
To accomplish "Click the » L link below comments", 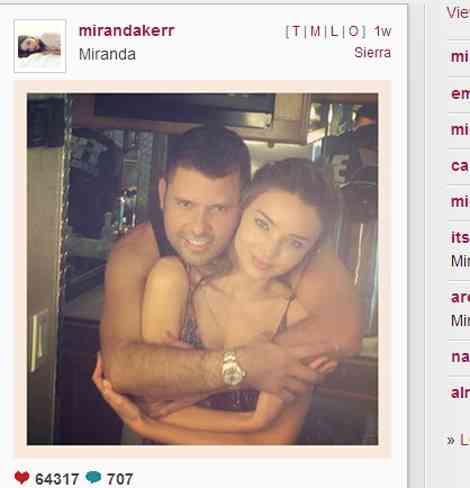I will tap(458, 440).
